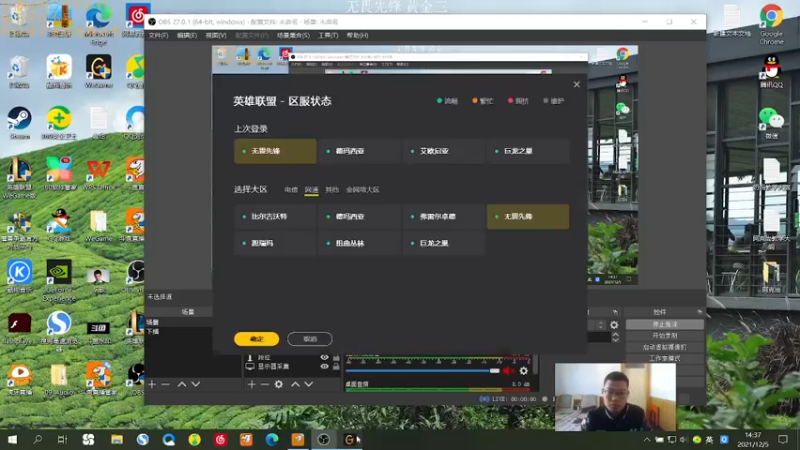Confirm with the yellow 确定 button
Image resolution: width=800 pixels, height=450 pixels.
257,339
